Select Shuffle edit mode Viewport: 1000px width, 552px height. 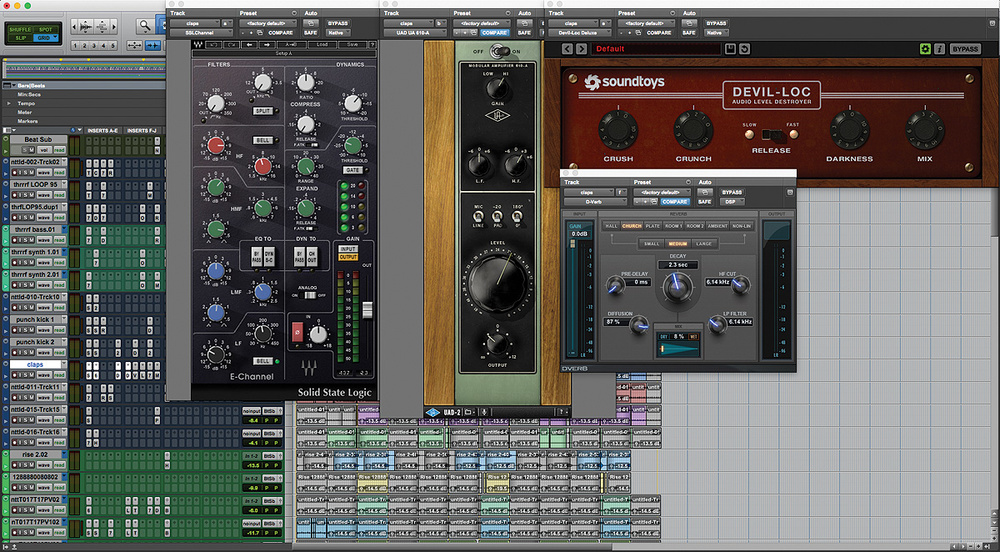[x=20, y=29]
